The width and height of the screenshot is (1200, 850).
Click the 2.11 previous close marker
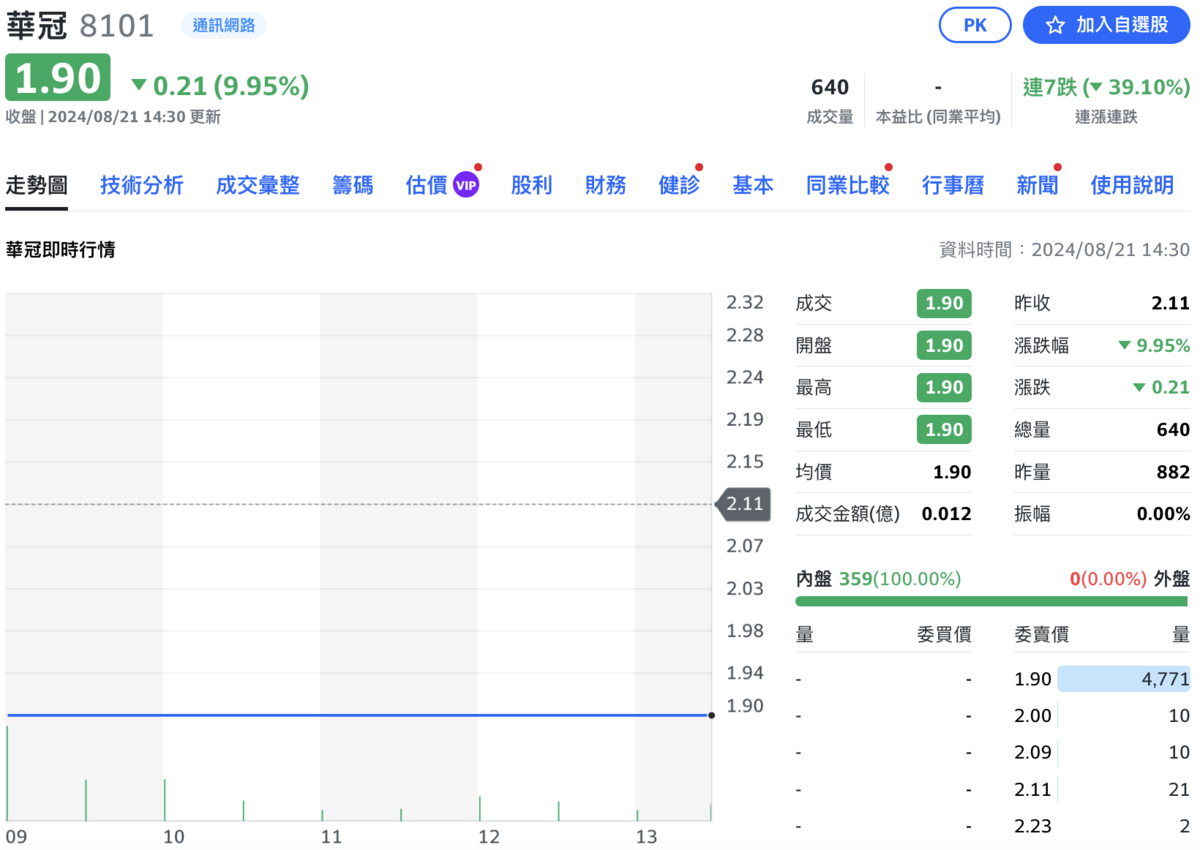pyautogui.click(x=744, y=504)
